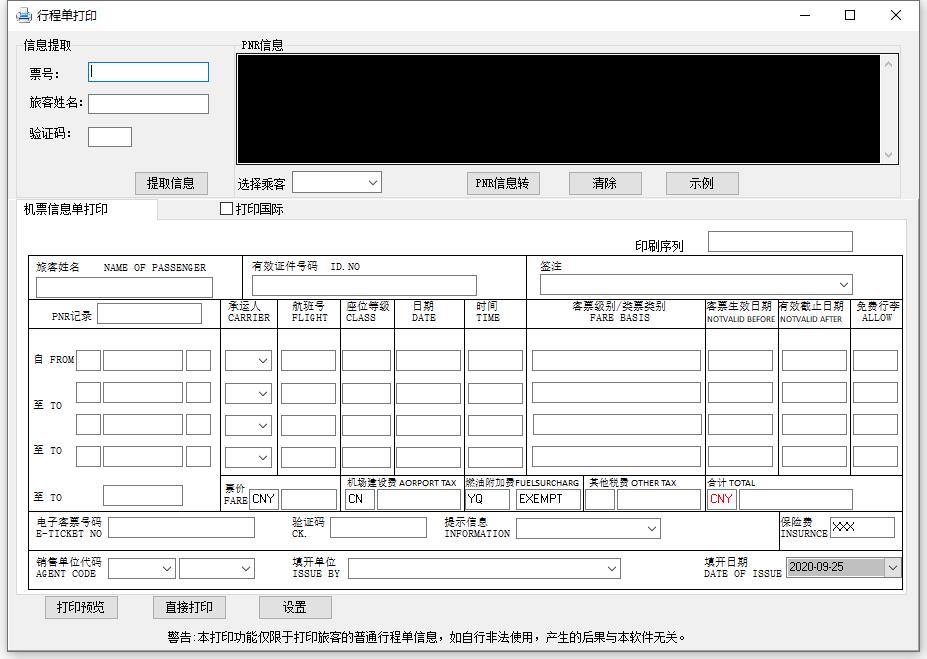Viewport: 927px width, 659px height.
Task: Focus the 旅客姓名 field in 信息提取
Action: [148, 104]
